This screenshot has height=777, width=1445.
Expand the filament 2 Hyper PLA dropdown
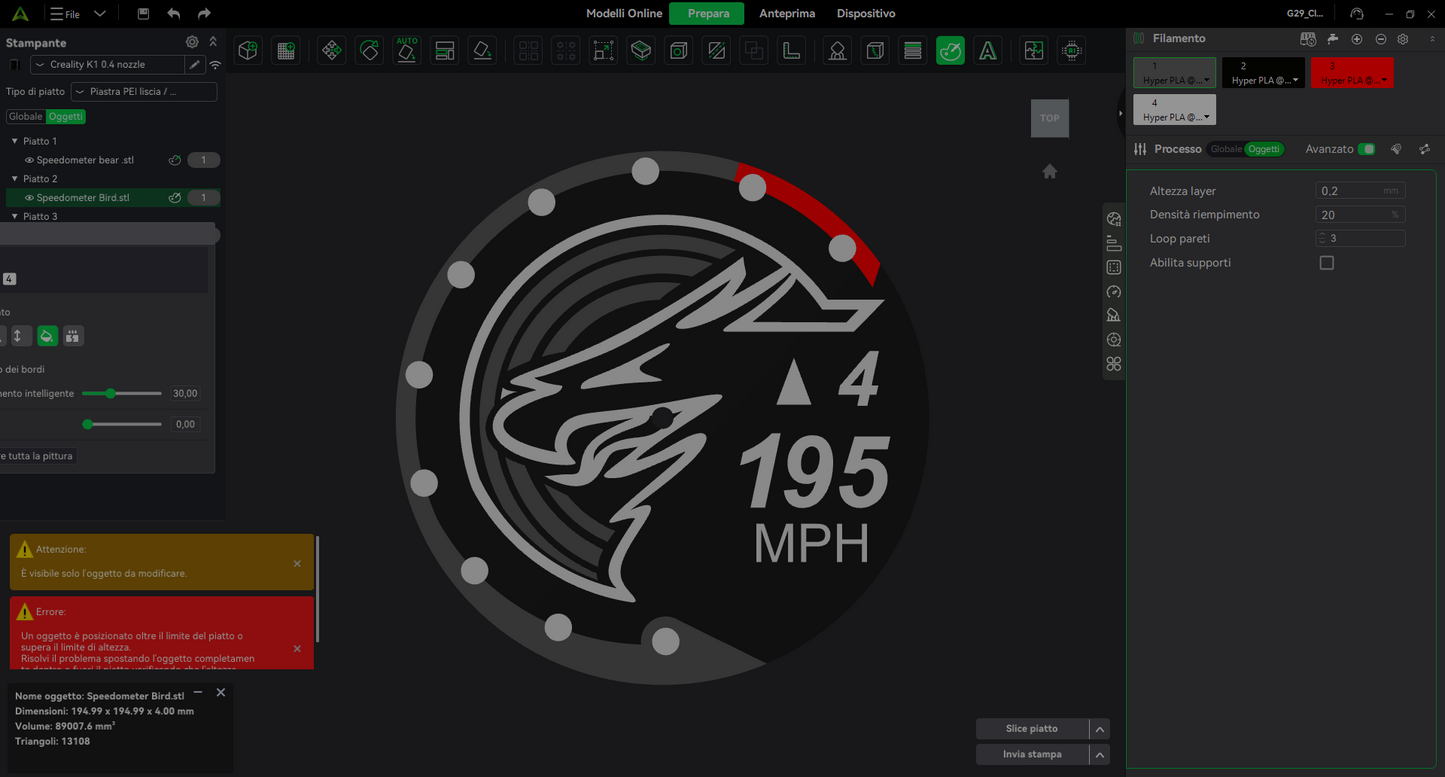click(1296, 82)
